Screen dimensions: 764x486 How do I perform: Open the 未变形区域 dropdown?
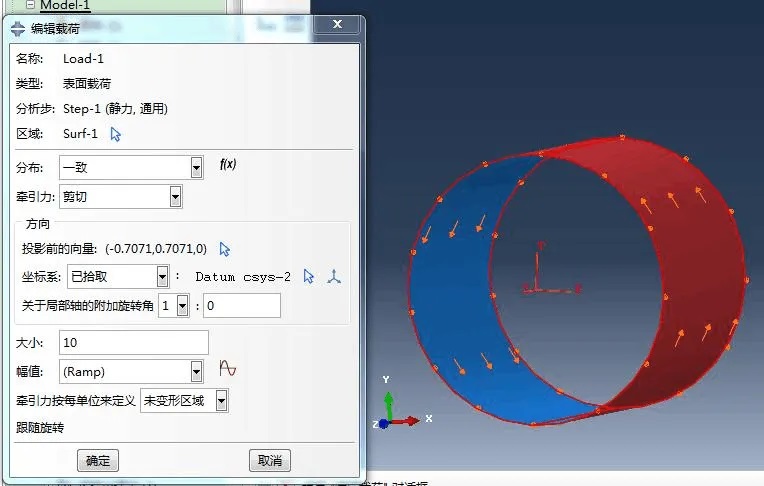coord(221,401)
